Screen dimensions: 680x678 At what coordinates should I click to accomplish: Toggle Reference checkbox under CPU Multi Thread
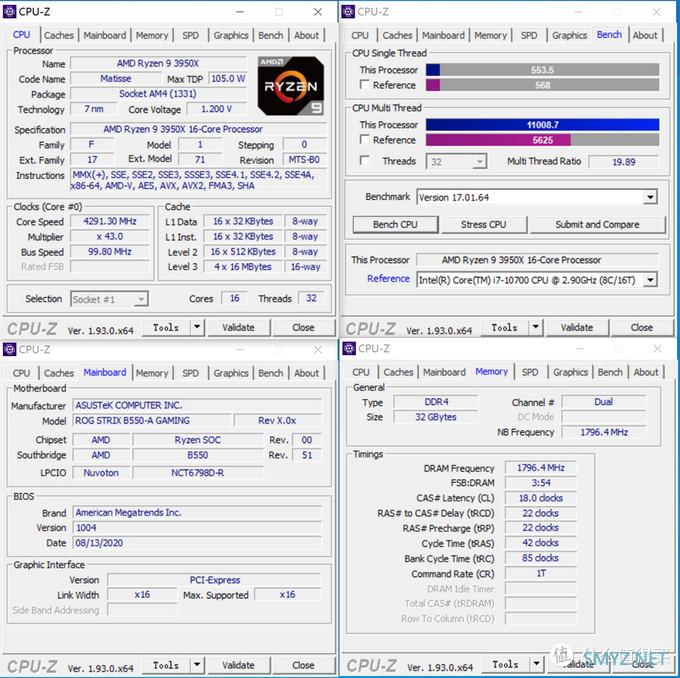tap(365, 139)
